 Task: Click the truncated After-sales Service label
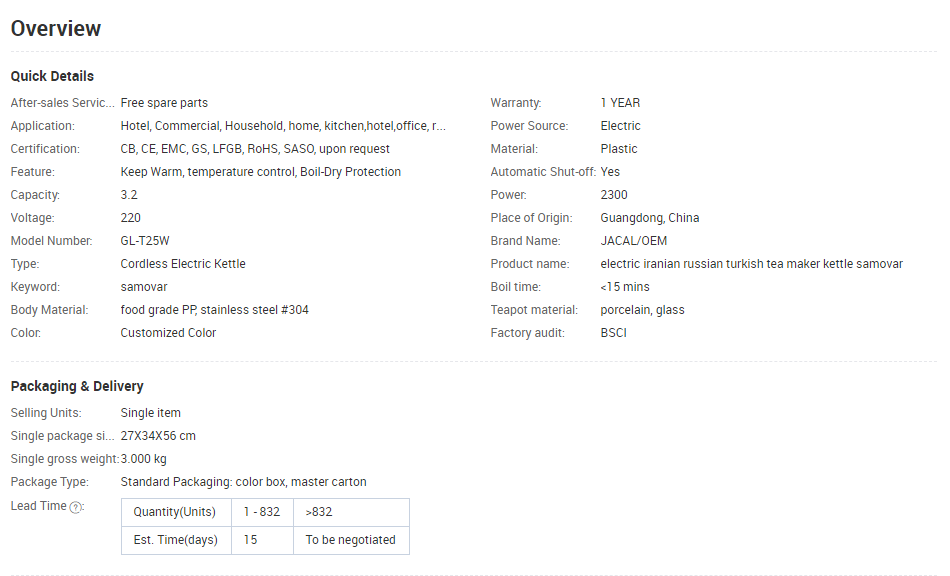click(62, 103)
